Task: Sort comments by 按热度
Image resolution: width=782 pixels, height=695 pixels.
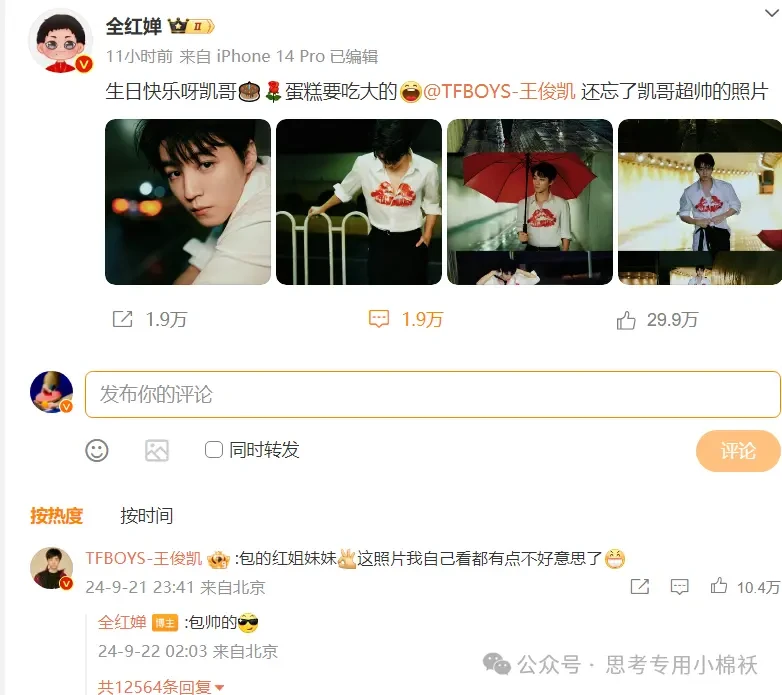Action: pyautogui.click(x=56, y=516)
